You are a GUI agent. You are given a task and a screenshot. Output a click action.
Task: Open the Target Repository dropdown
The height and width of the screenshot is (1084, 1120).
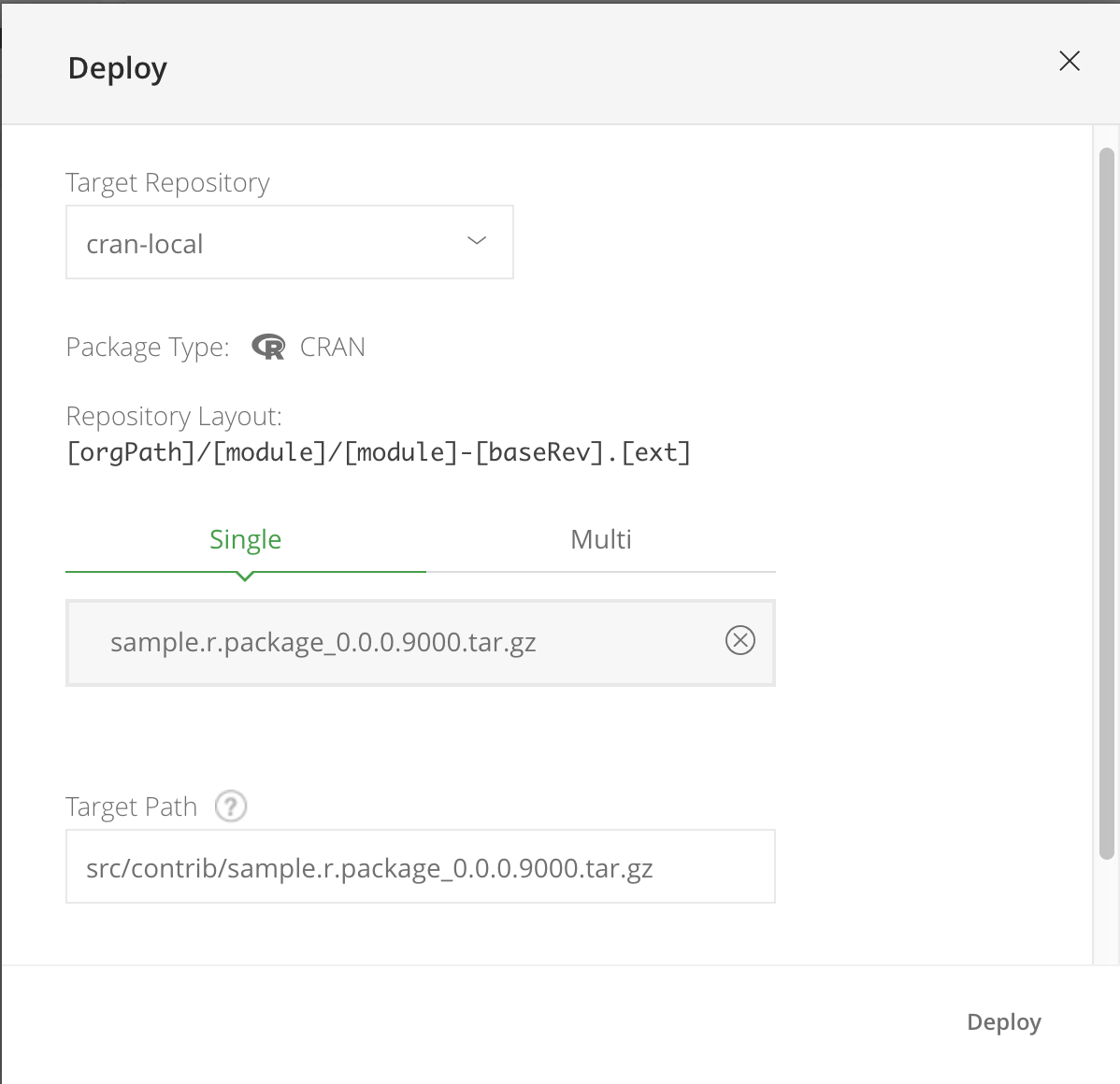point(290,241)
